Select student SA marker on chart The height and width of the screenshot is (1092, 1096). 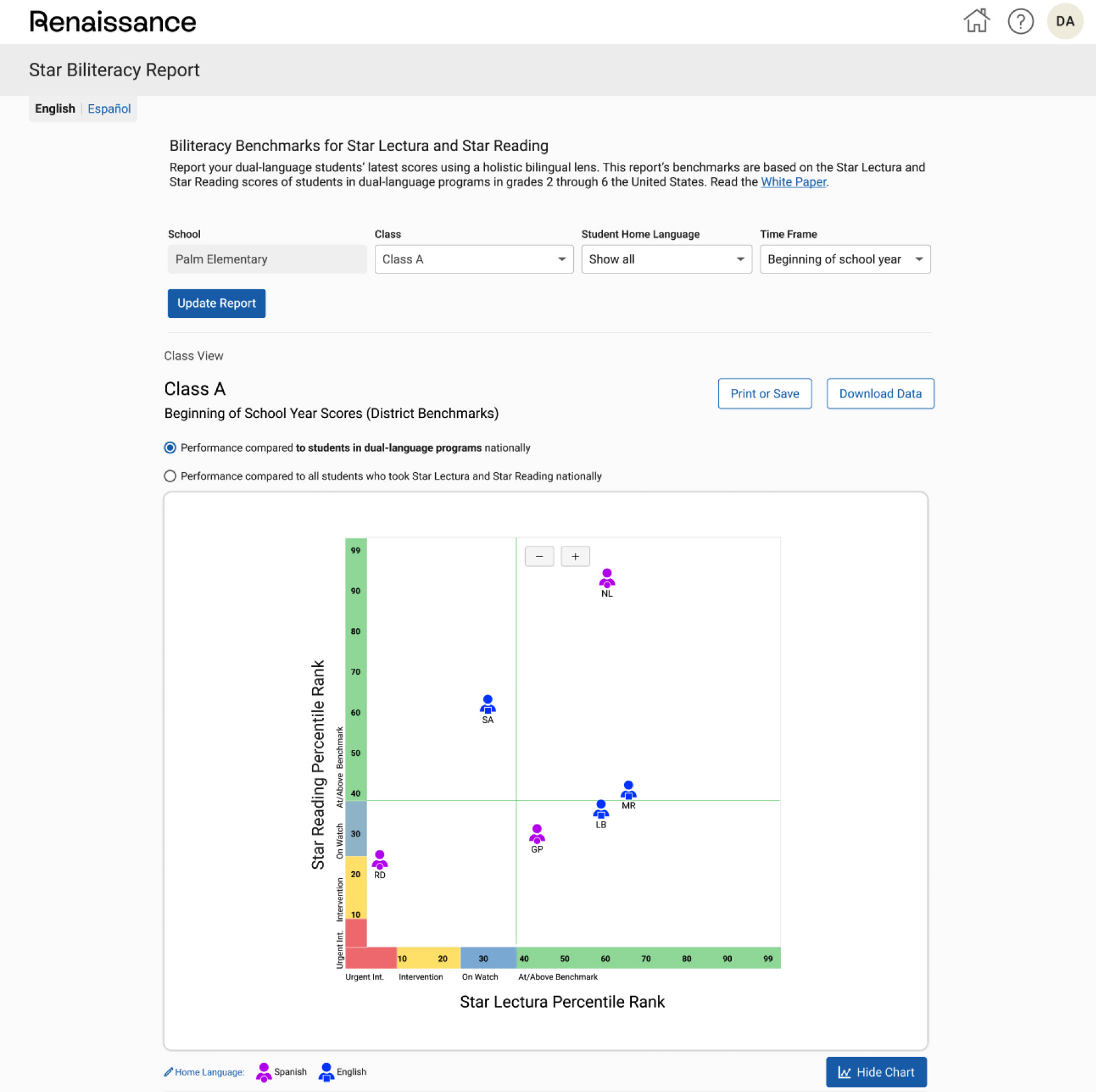(487, 704)
